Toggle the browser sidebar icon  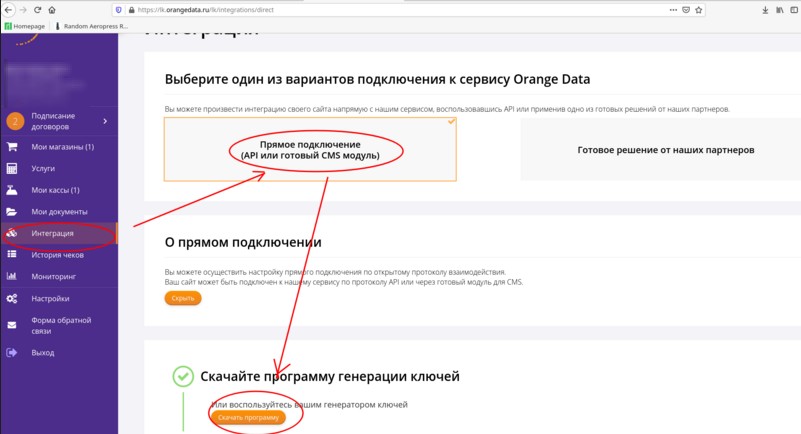[794, 10]
